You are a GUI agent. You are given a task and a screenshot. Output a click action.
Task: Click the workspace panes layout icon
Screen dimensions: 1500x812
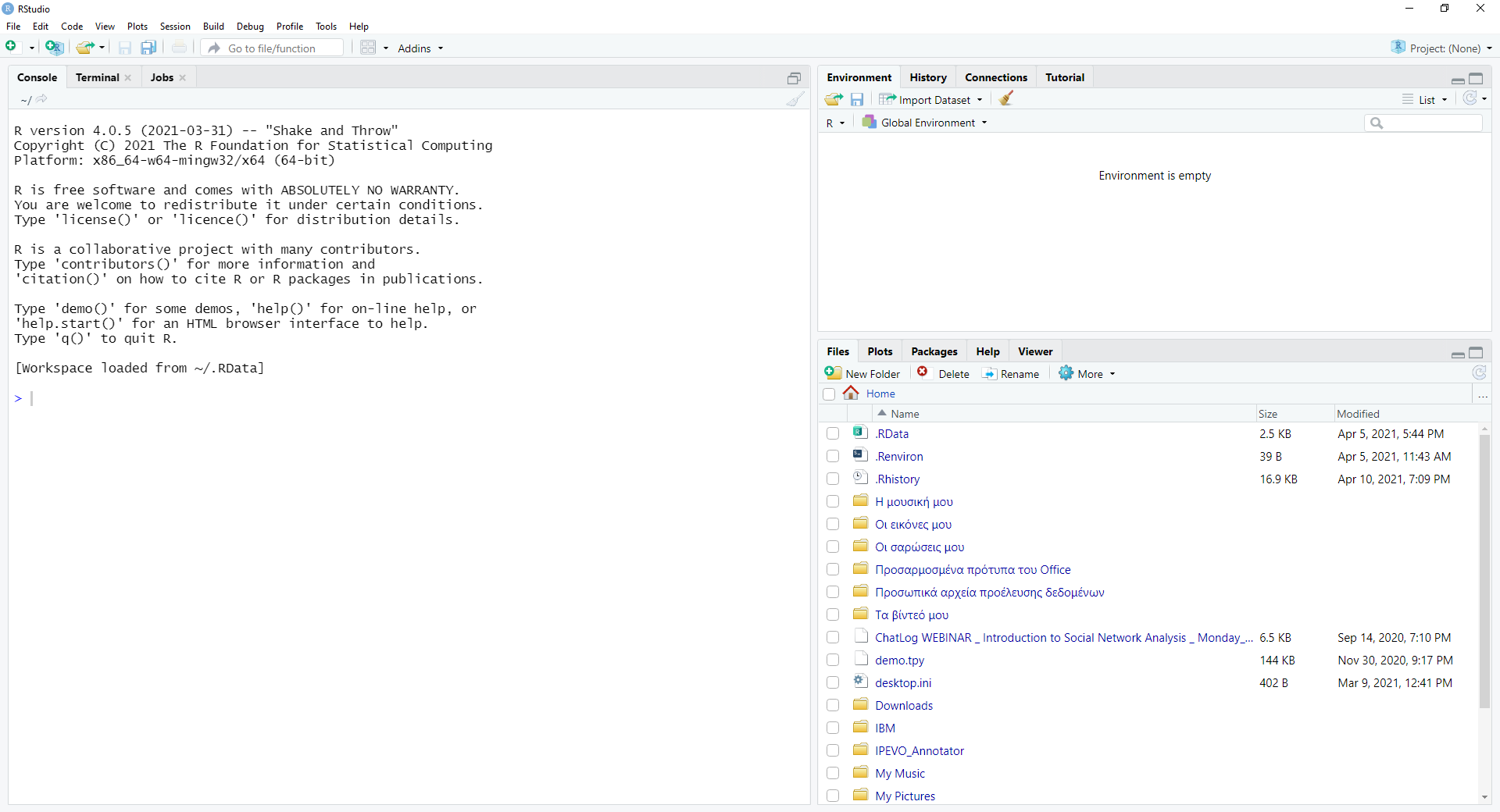pyautogui.click(x=369, y=48)
